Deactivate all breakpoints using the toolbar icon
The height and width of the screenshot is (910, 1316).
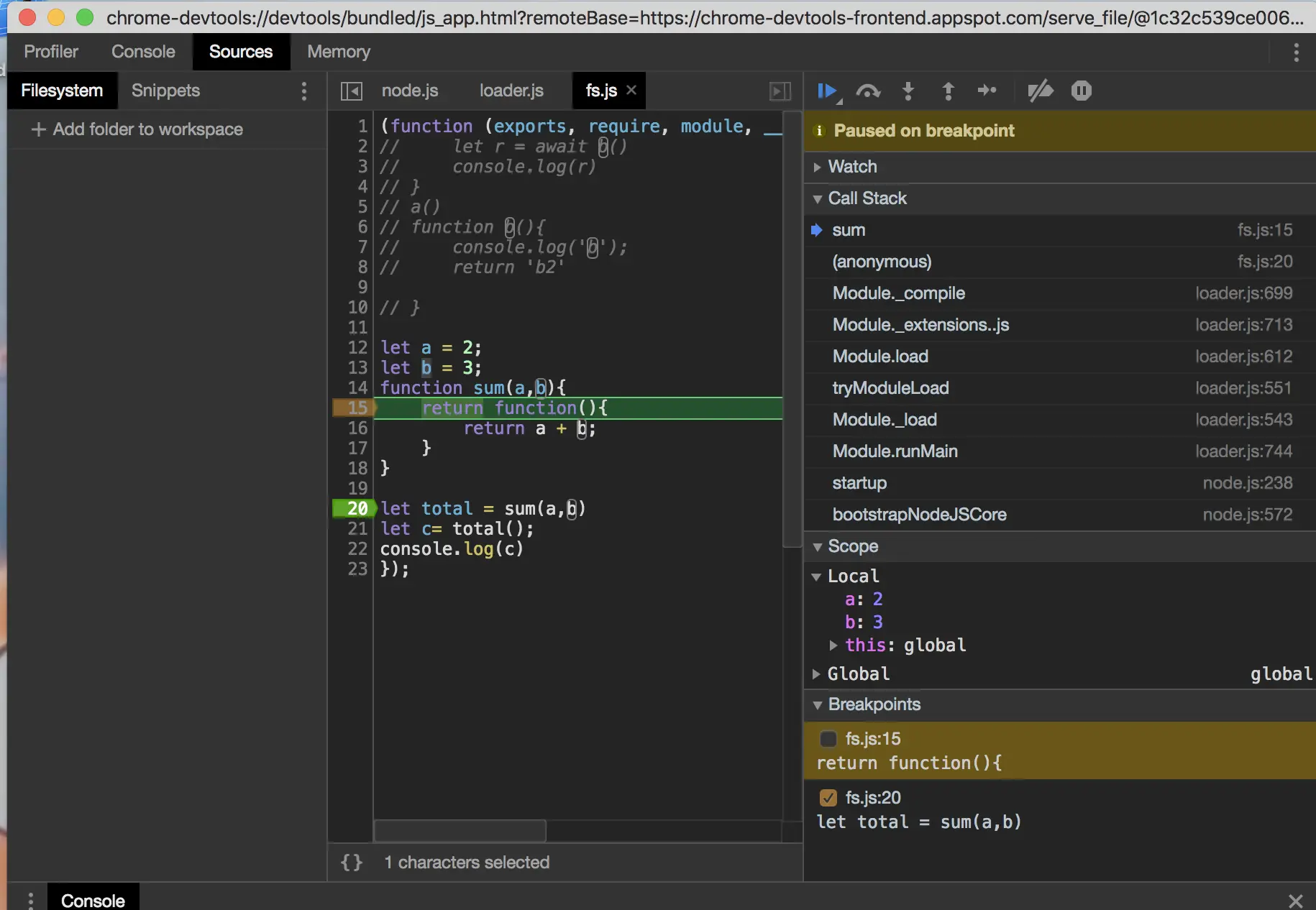pyautogui.click(x=1040, y=91)
